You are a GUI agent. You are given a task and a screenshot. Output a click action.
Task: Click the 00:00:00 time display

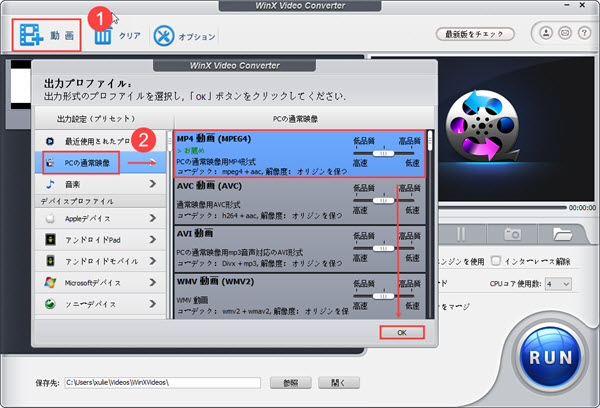pyautogui.click(x=582, y=207)
